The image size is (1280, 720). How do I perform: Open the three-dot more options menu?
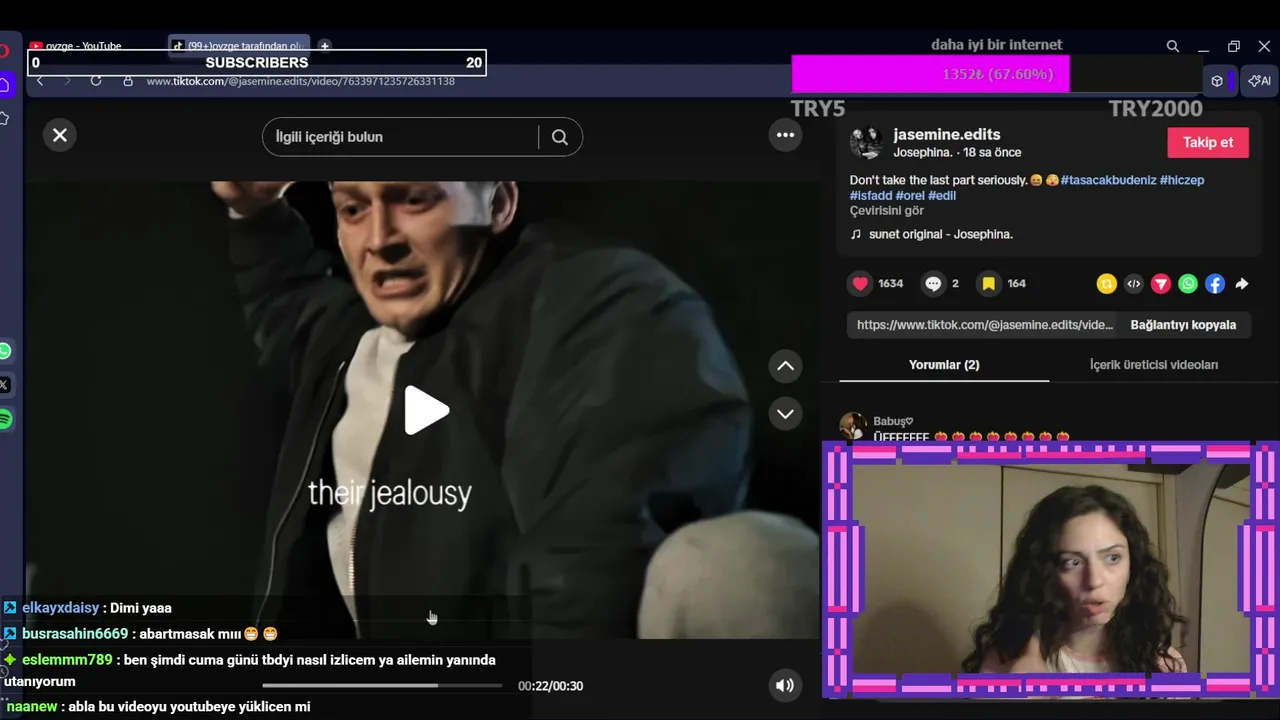click(x=785, y=135)
